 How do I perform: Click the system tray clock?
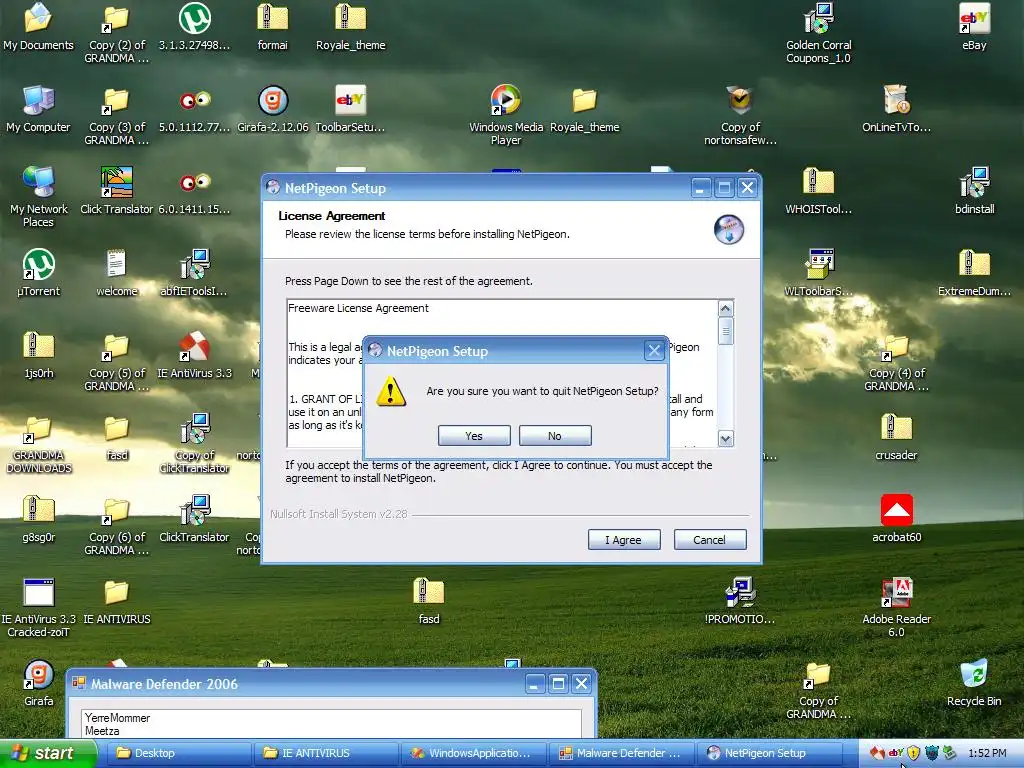point(987,753)
